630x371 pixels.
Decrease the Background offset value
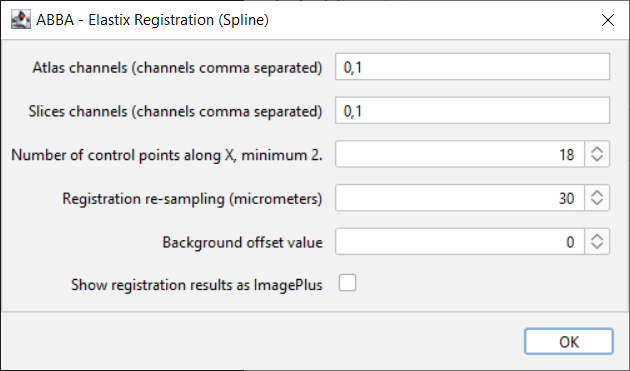[597, 247]
